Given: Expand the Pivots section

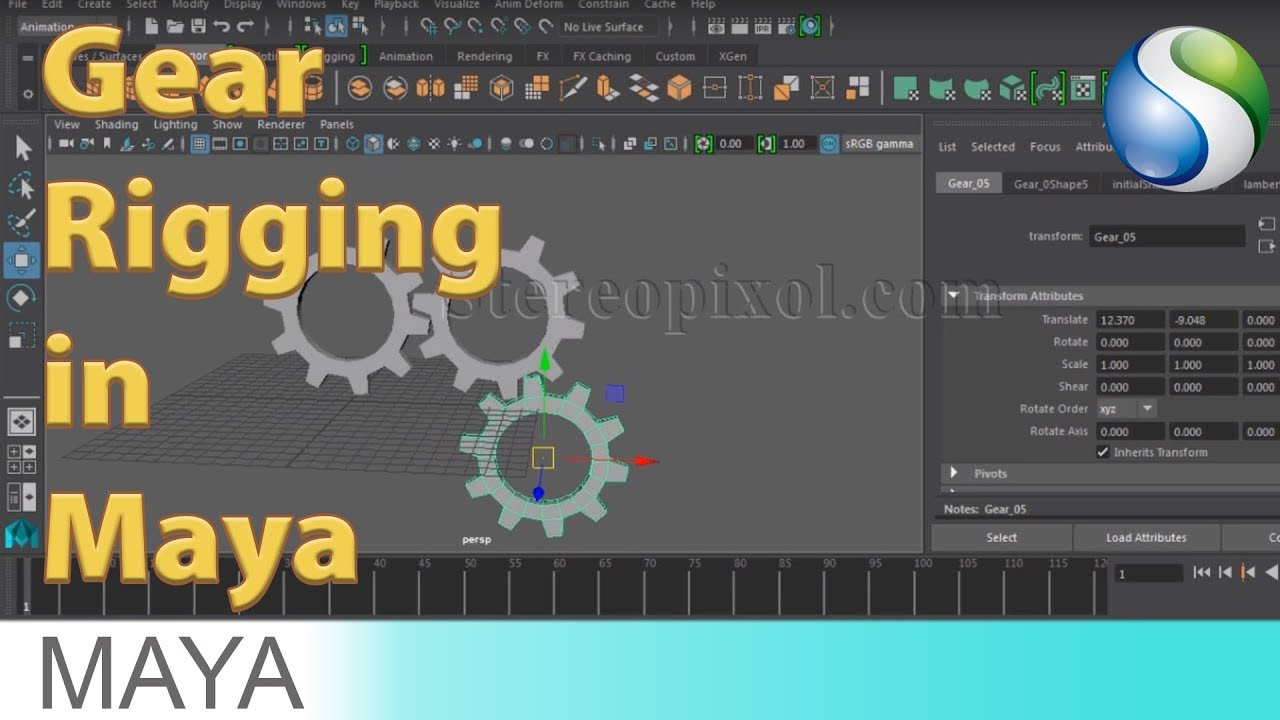Looking at the screenshot, I should coord(953,473).
